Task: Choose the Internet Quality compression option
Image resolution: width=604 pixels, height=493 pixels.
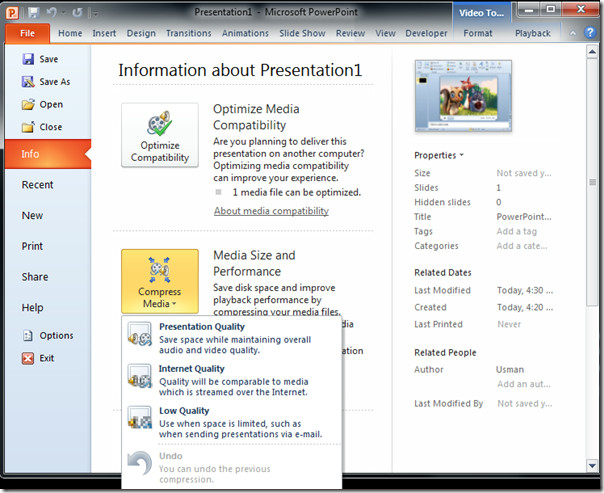Action: pyautogui.click(x=232, y=380)
